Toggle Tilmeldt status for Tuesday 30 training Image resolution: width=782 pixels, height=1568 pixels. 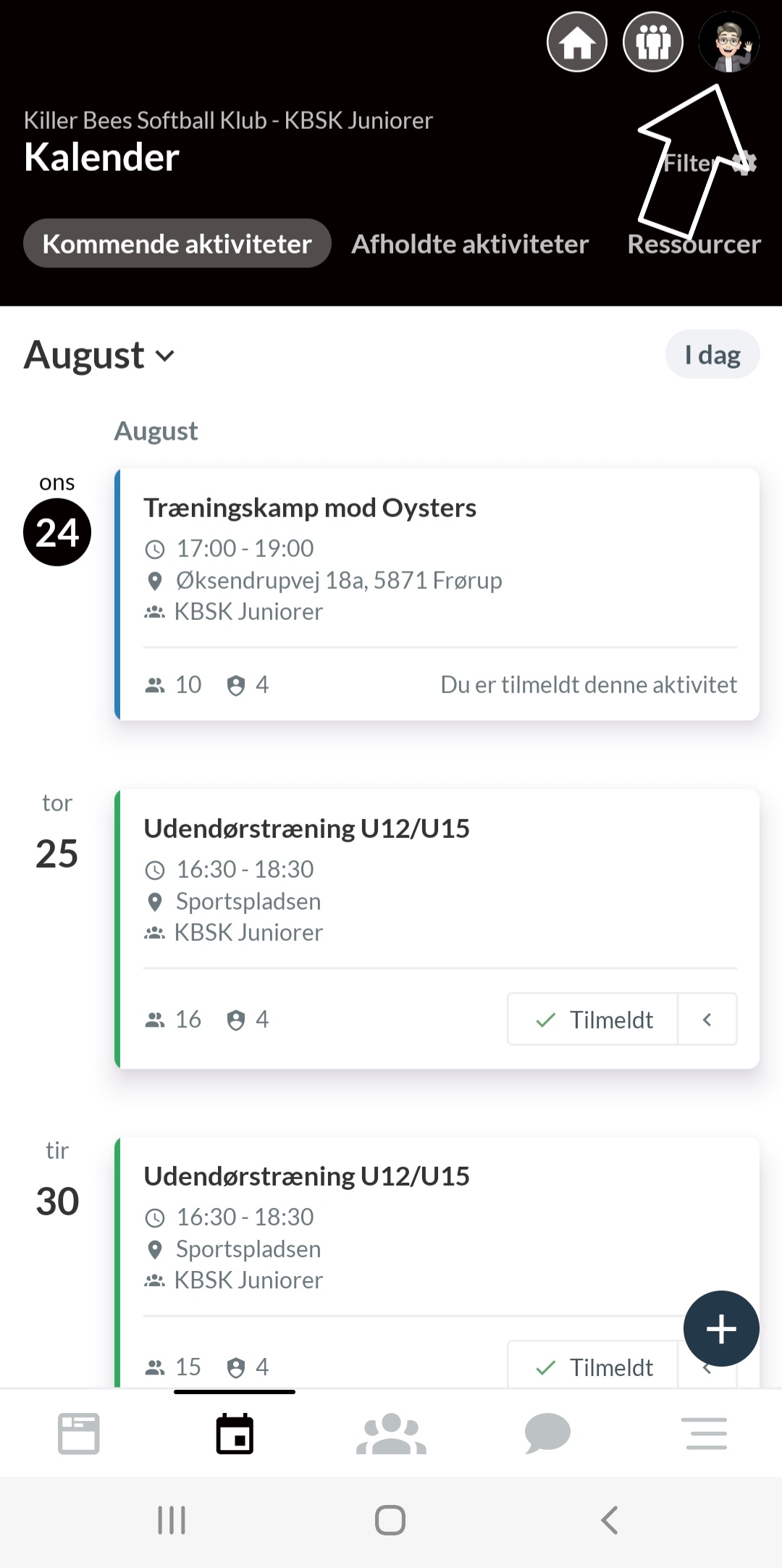point(592,1366)
